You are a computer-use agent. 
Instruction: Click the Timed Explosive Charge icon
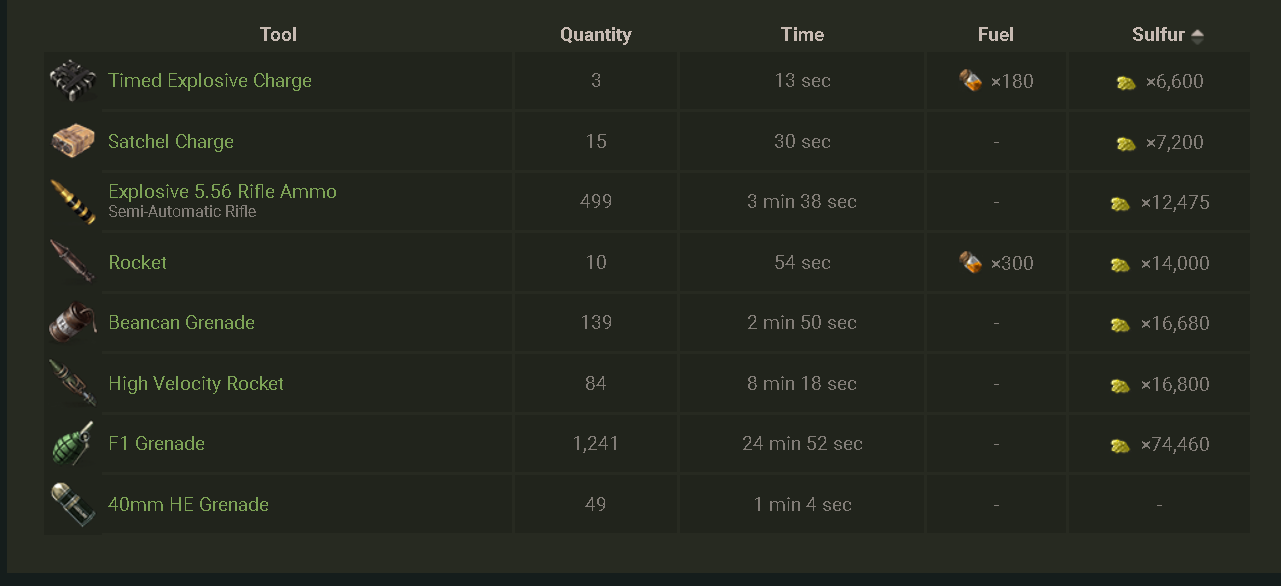coord(72,81)
